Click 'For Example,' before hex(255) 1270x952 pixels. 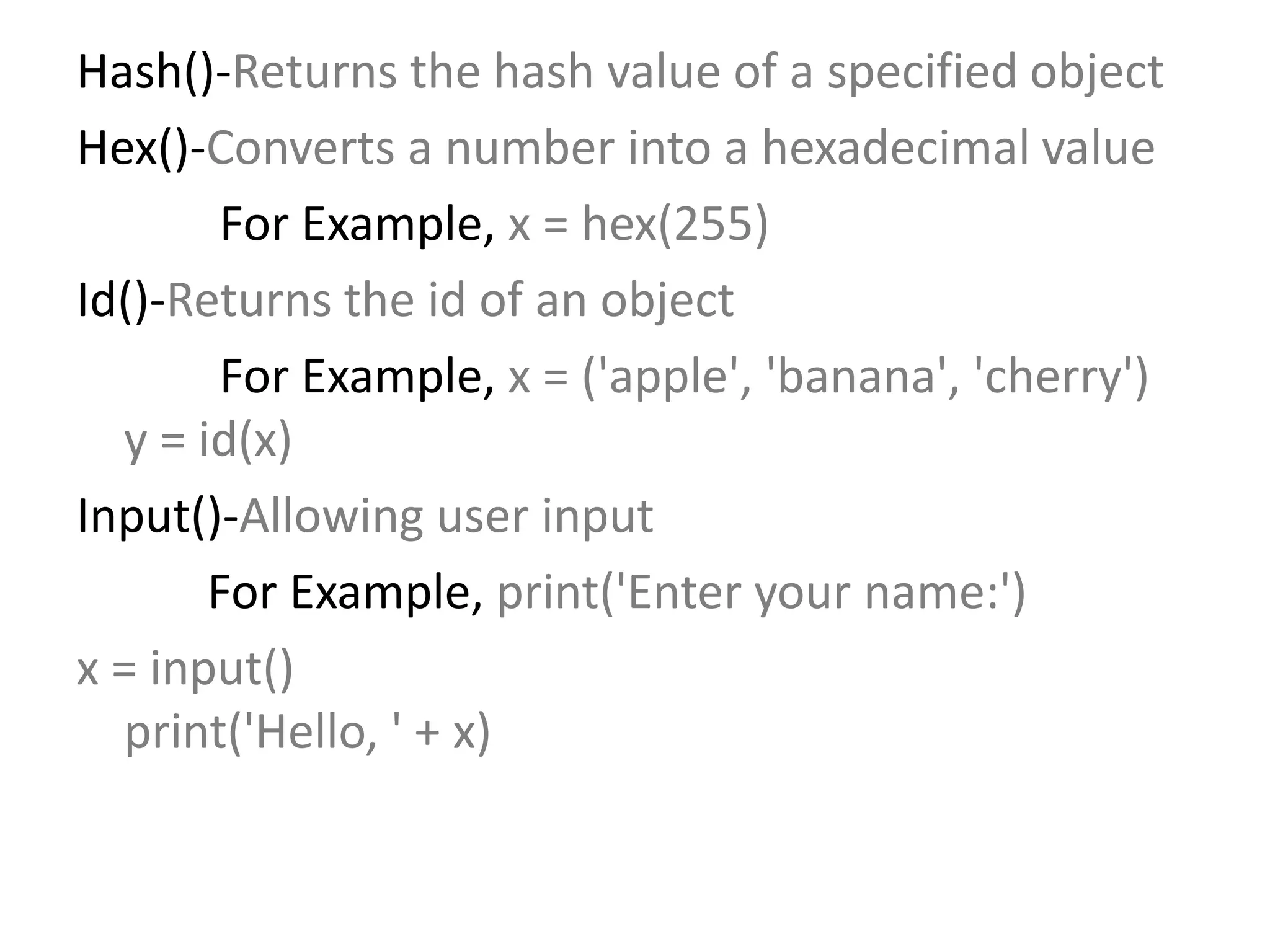(x=357, y=224)
